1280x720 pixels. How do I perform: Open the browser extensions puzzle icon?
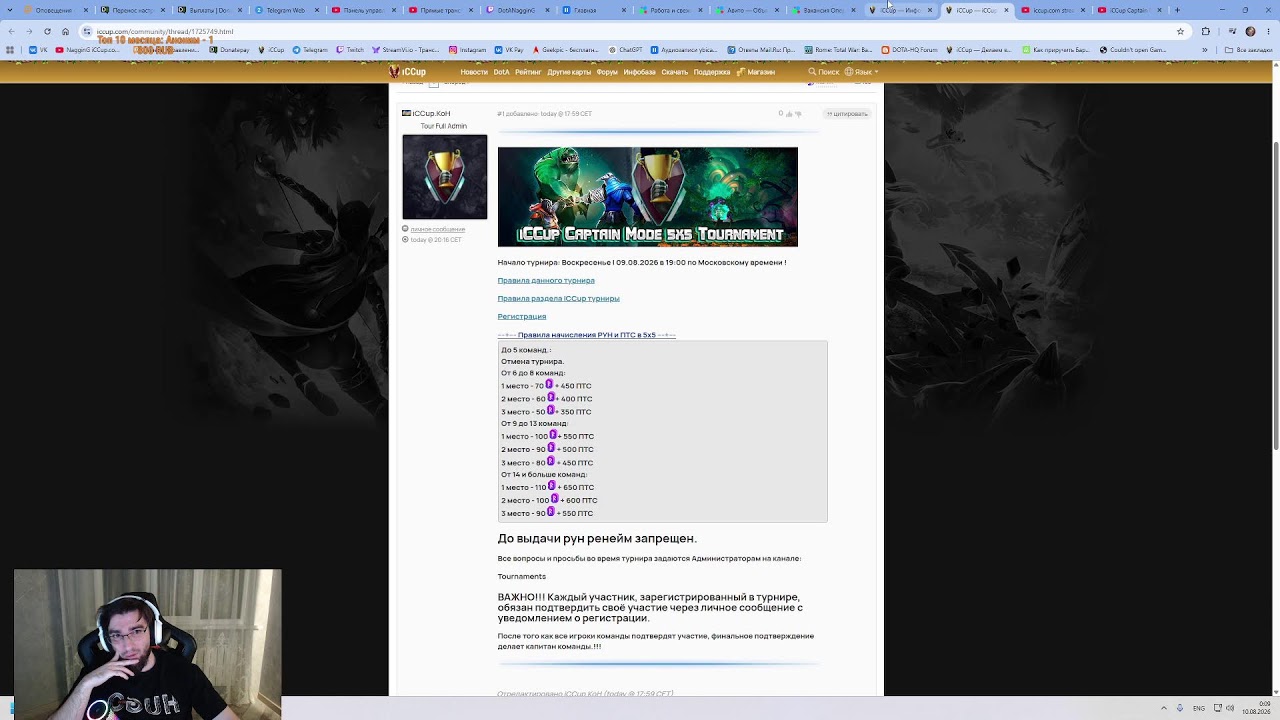pyautogui.click(x=1205, y=31)
